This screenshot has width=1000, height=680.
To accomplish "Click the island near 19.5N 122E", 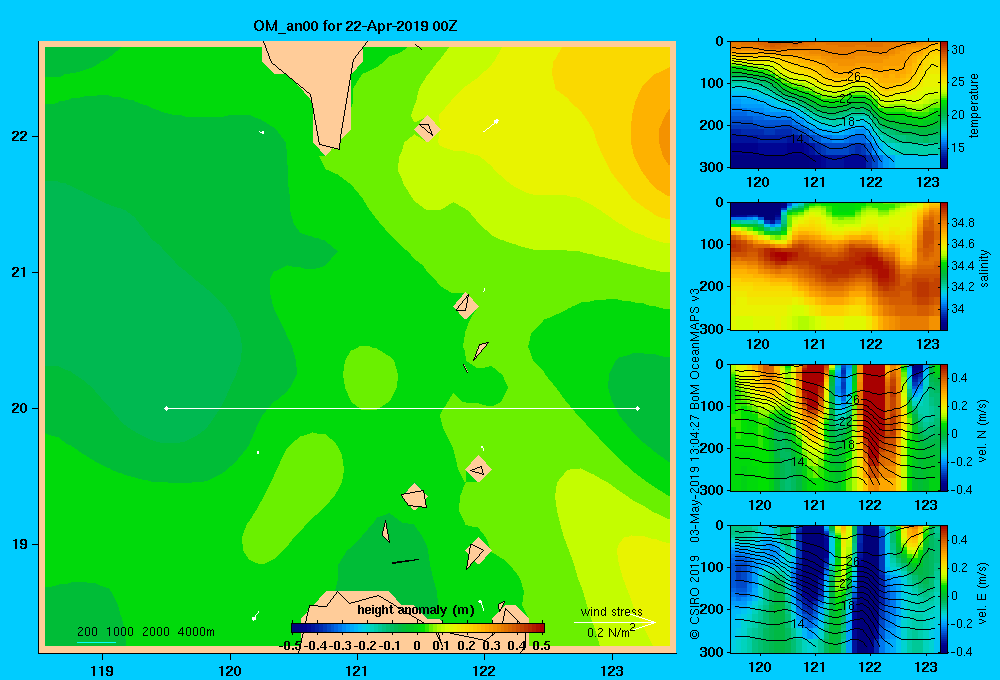I will [x=478, y=469].
